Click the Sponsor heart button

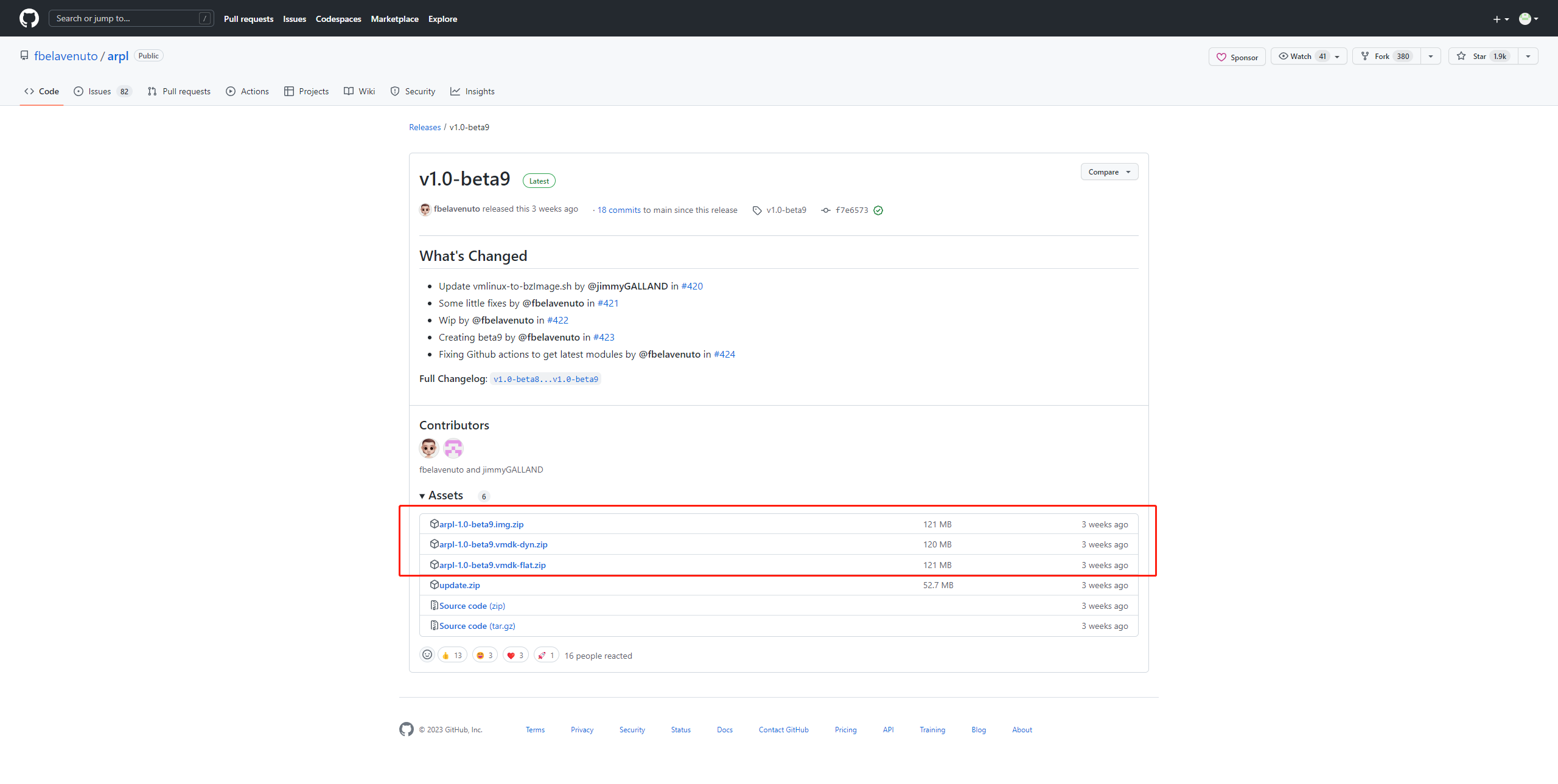[x=1237, y=57]
